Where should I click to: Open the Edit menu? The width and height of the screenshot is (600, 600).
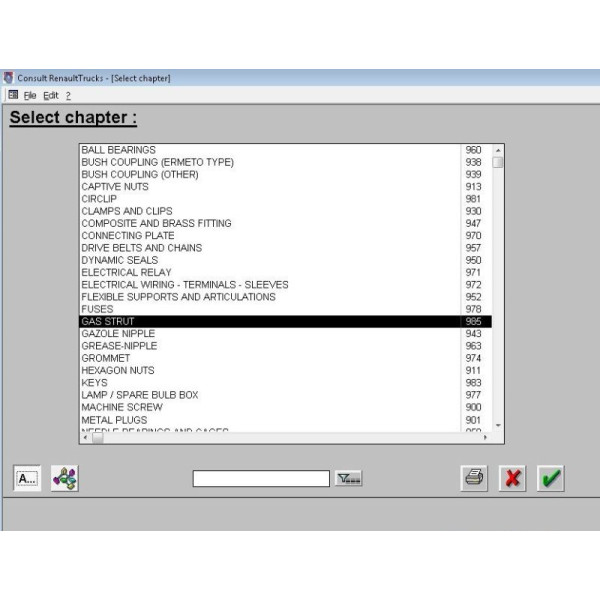click(50, 95)
